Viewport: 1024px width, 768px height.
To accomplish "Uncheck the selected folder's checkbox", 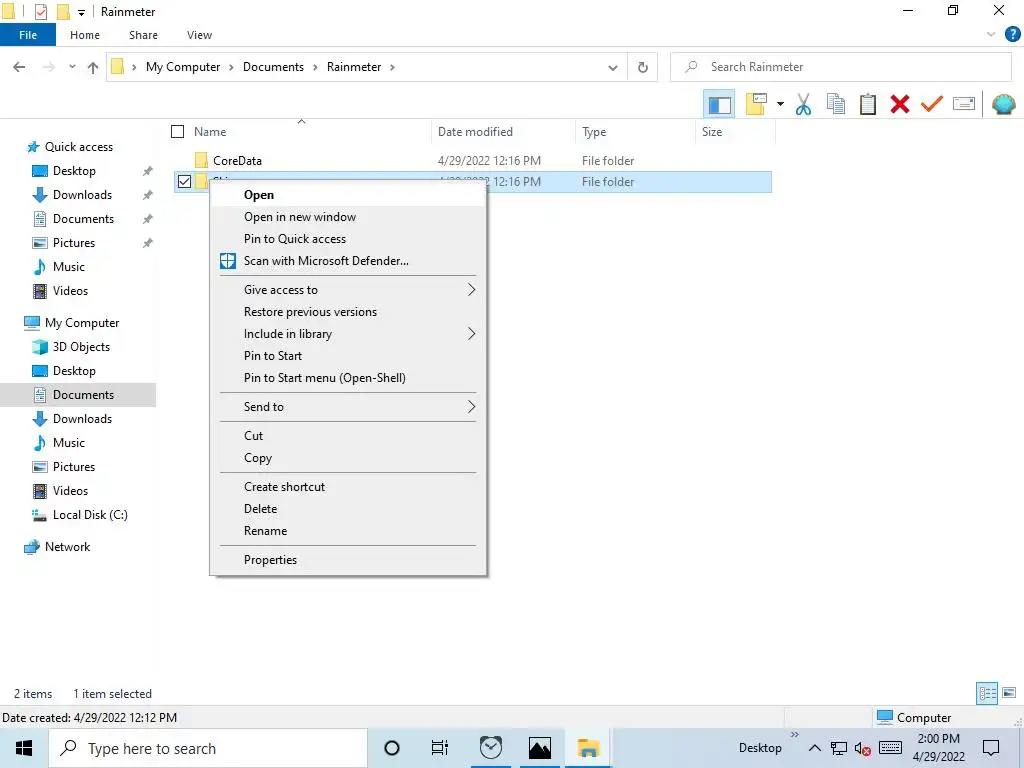I will coord(184,182).
